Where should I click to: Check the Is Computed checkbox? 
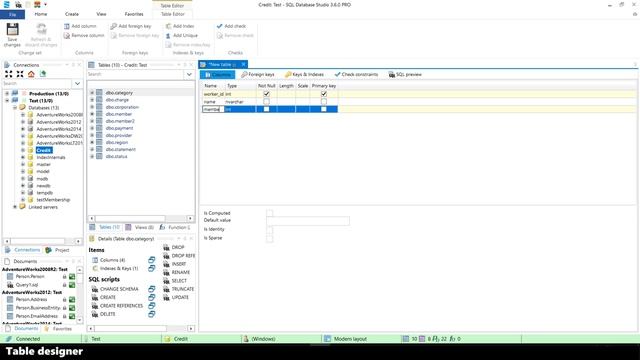(269, 213)
